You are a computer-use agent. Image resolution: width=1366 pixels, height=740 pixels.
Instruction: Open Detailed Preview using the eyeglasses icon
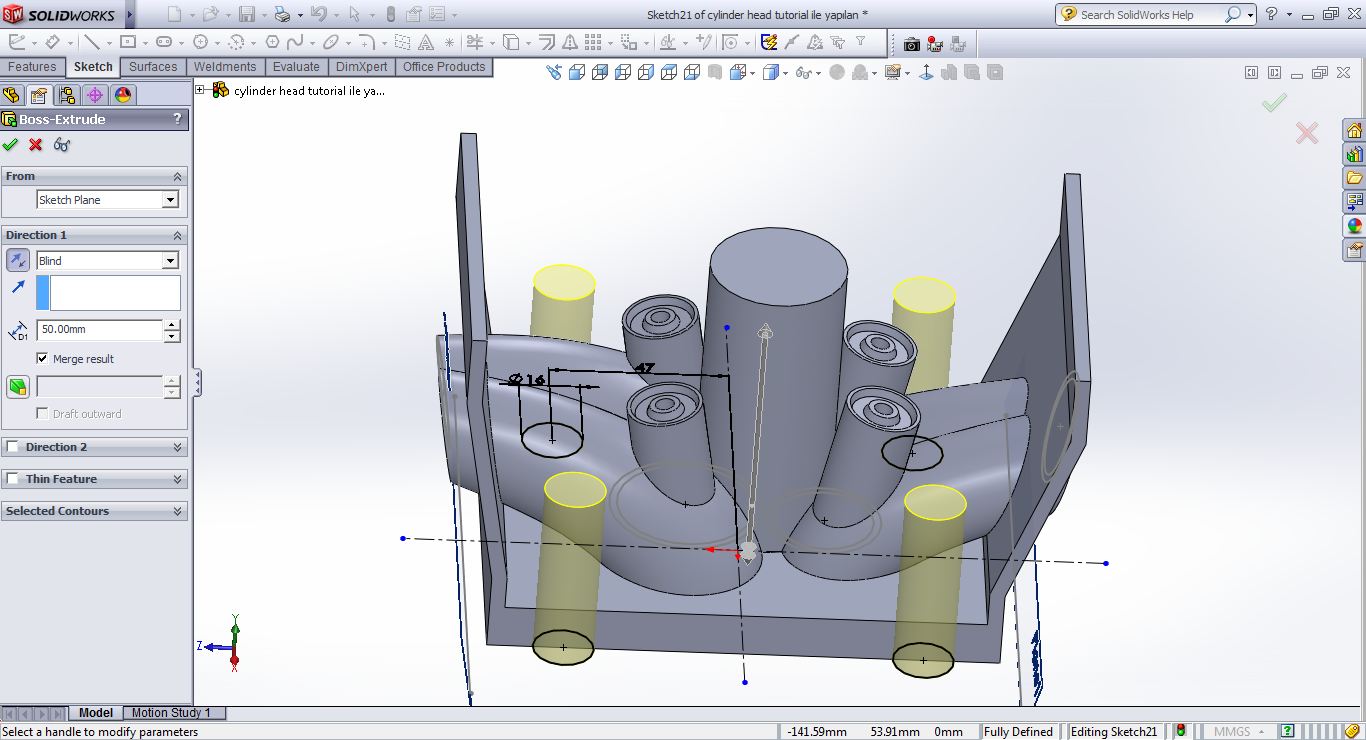pos(61,145)
